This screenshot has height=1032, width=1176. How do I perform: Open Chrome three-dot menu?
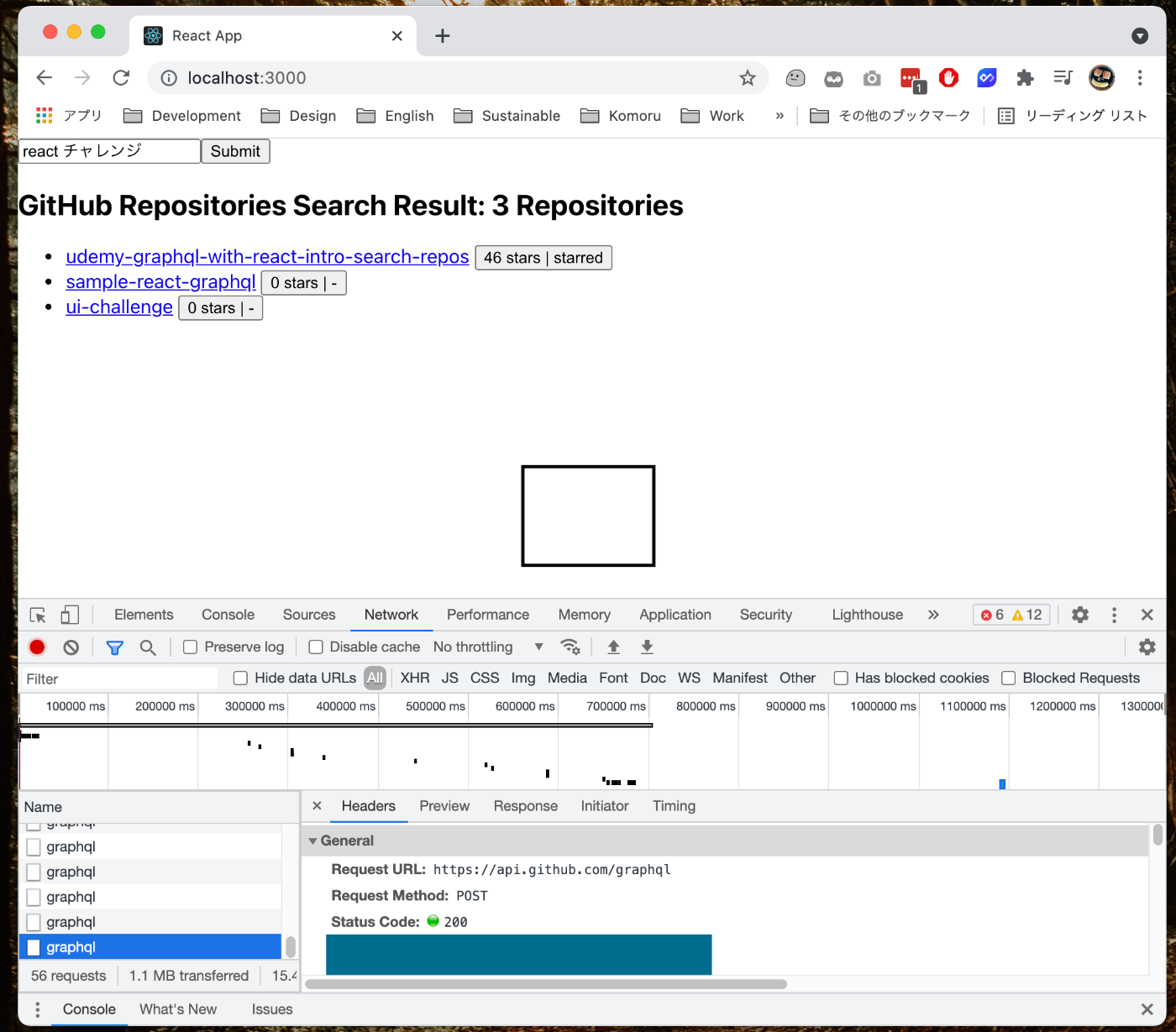pos(1140,78)
